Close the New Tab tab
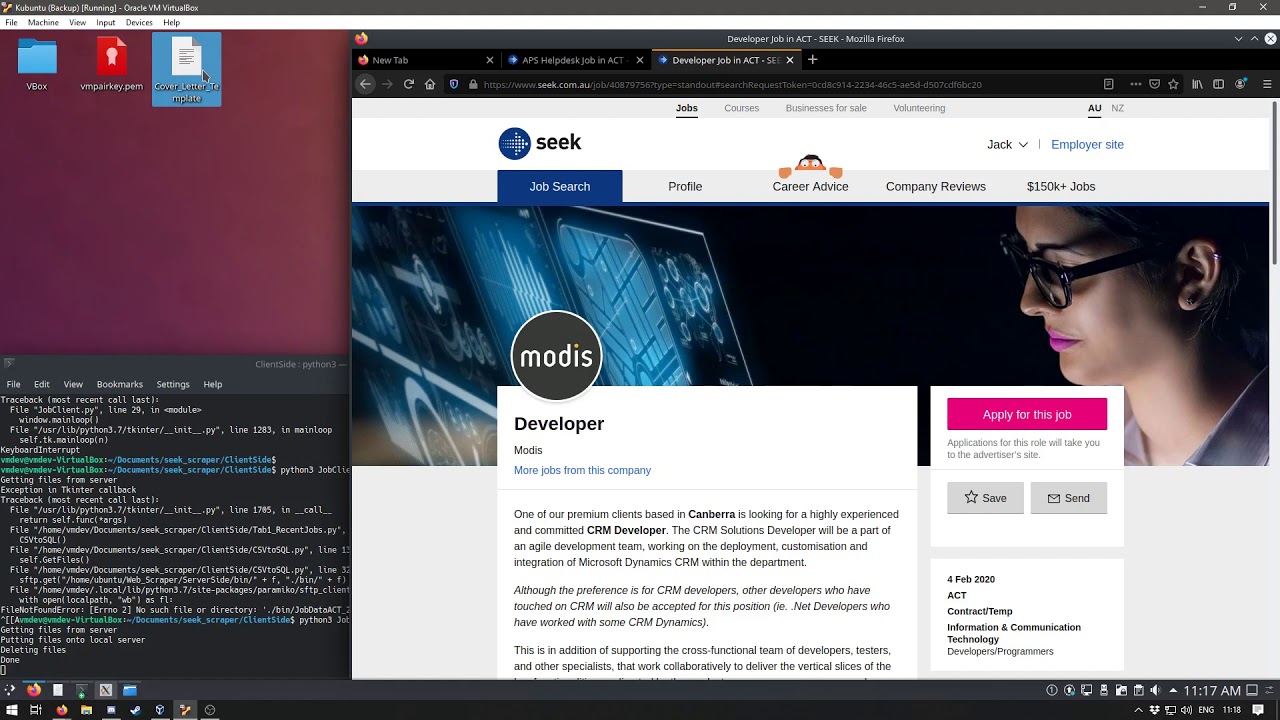This screenshot has height=720, width=1280. click(490, 60)
